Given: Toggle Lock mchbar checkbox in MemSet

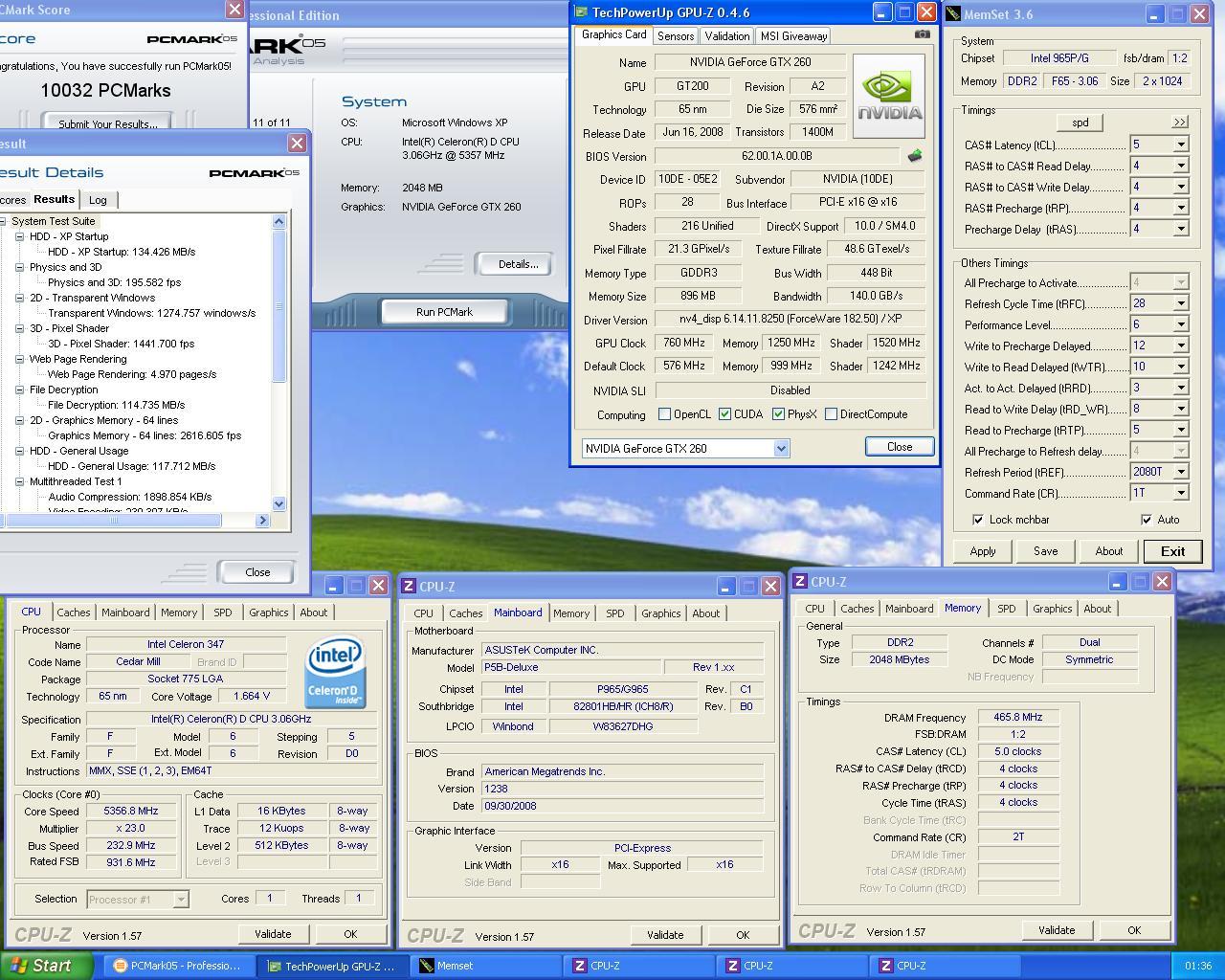Looking at the screenshot, I should tap(977, 520).
